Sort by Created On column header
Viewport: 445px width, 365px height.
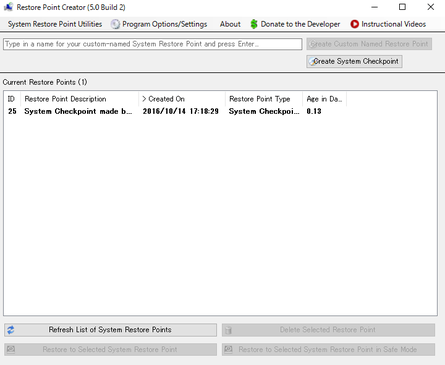click(182, 99)
